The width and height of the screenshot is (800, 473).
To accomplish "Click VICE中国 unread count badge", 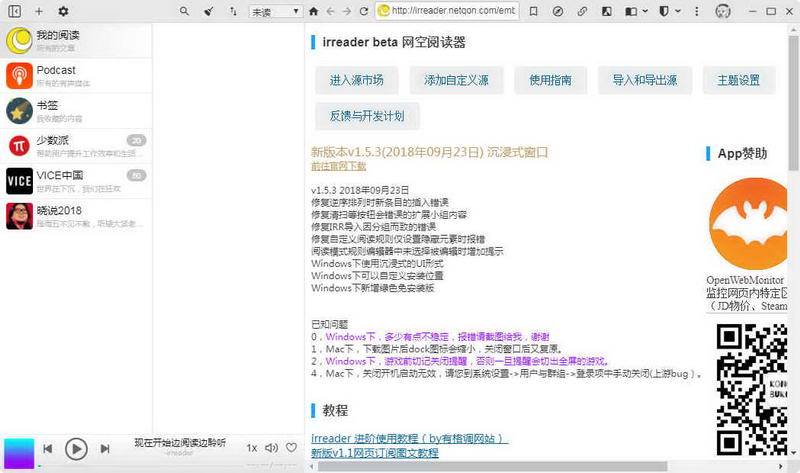I will click(x=136, y=176).
